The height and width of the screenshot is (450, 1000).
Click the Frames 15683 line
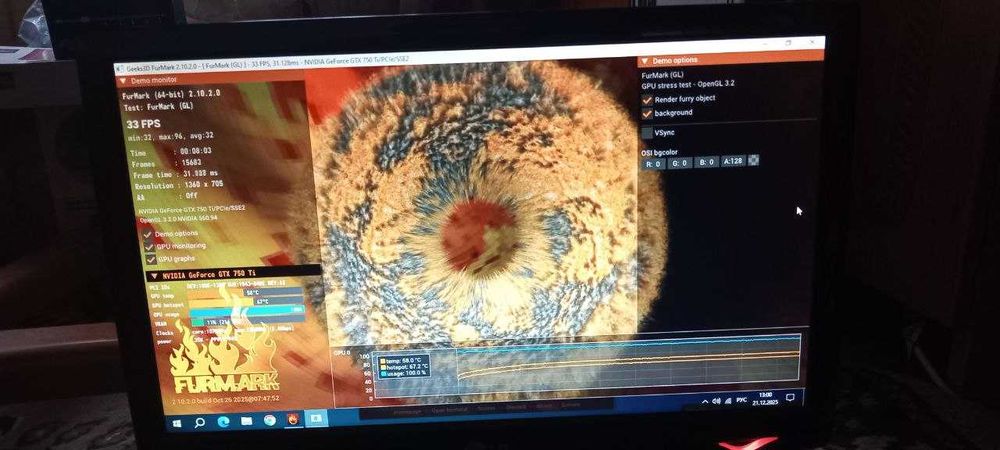pyautogui.click(x=166, y=163)
